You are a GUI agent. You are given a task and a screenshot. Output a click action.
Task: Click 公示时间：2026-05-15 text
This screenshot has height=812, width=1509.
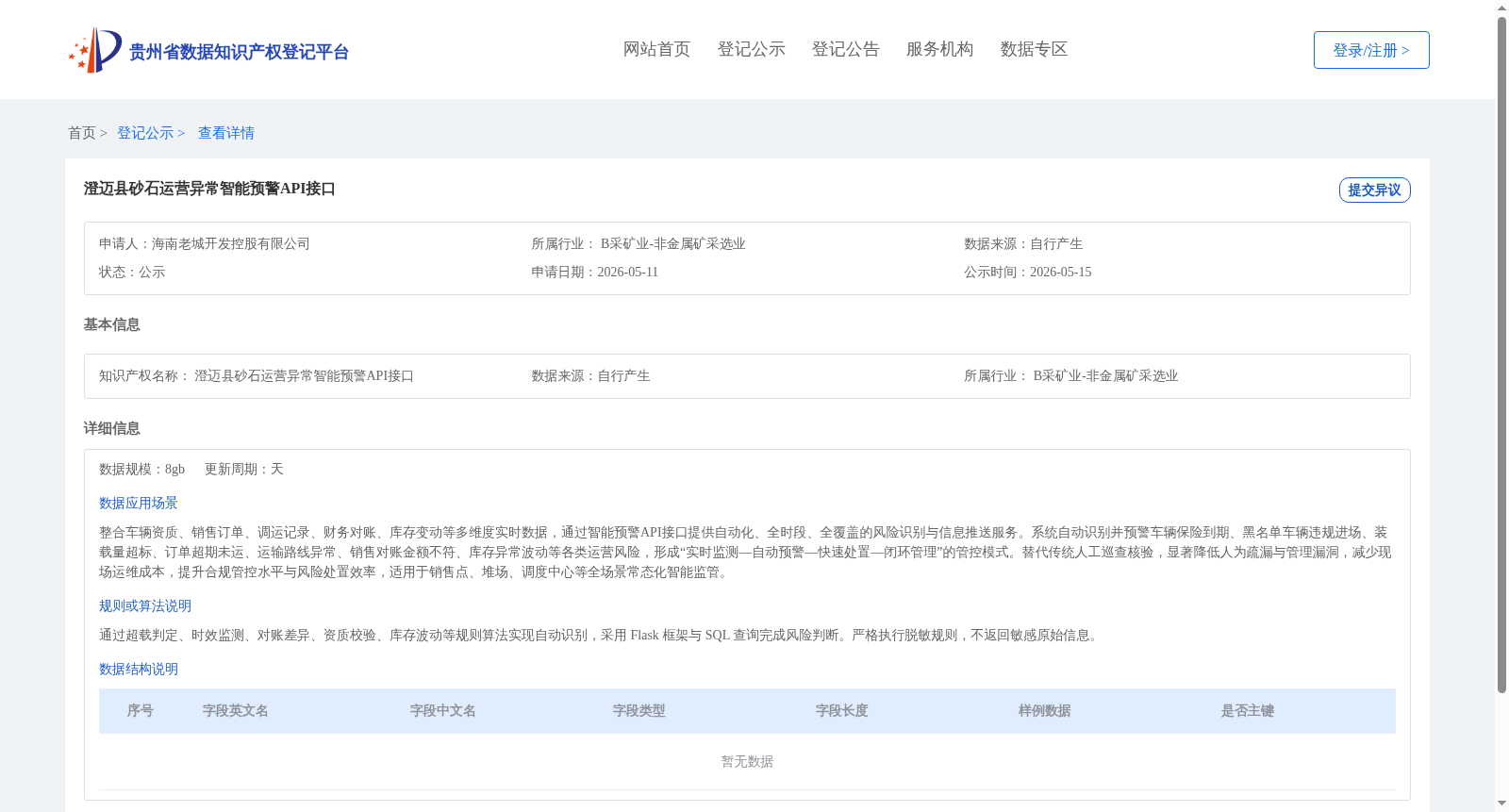pos(1028,272)
